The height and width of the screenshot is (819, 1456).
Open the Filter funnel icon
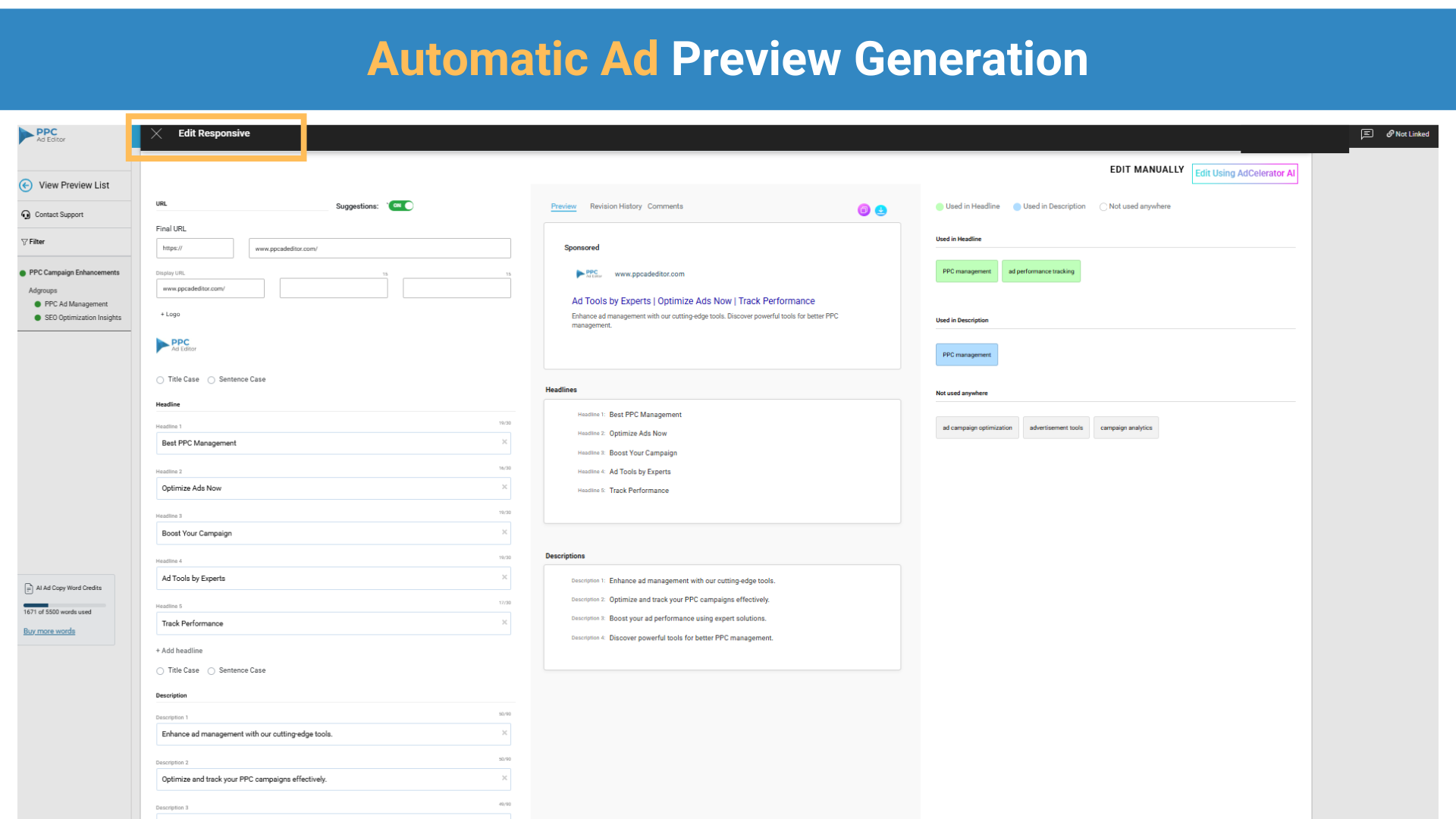point(25,242)
